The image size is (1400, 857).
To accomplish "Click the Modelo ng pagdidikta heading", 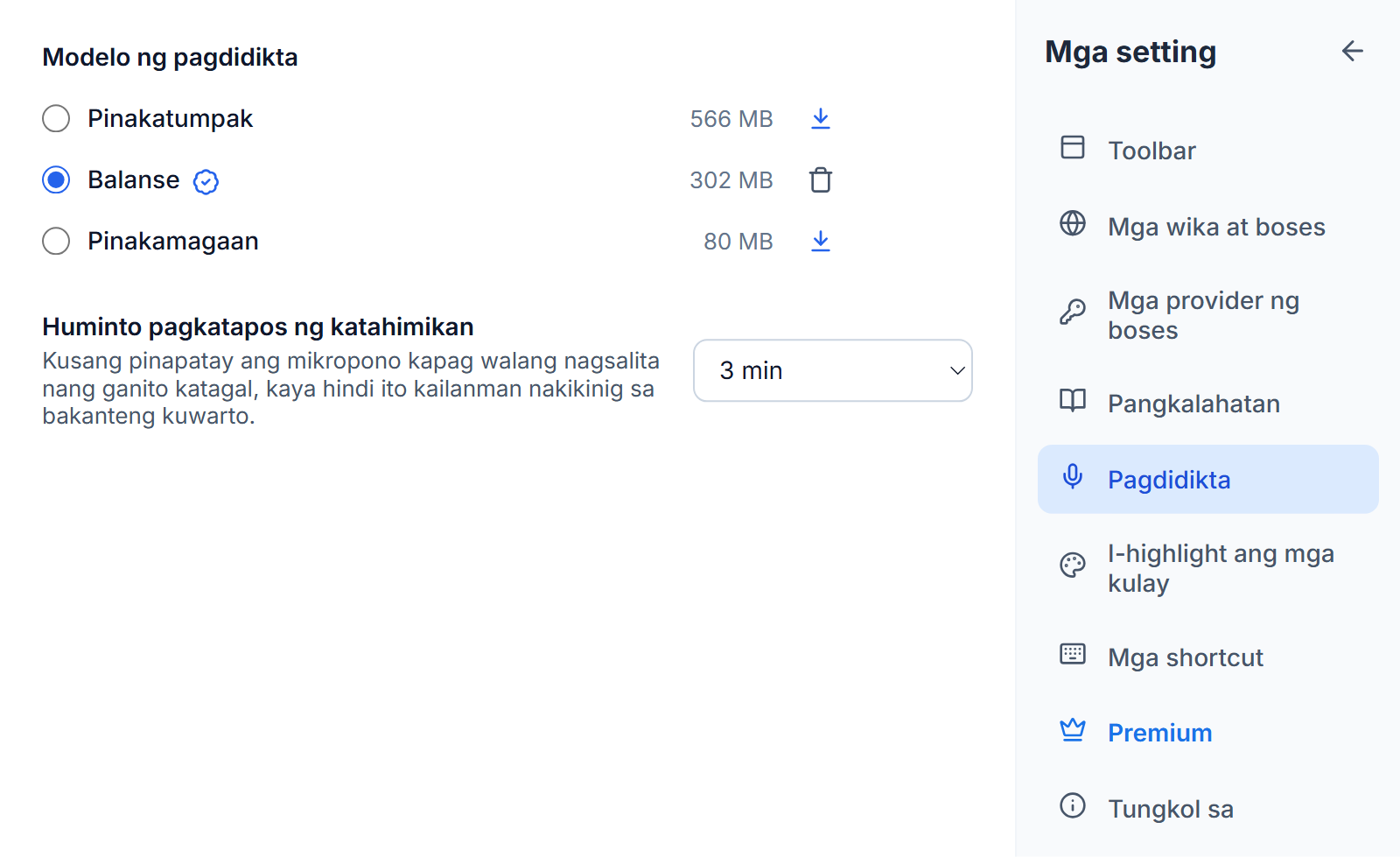I will point(170,57).
